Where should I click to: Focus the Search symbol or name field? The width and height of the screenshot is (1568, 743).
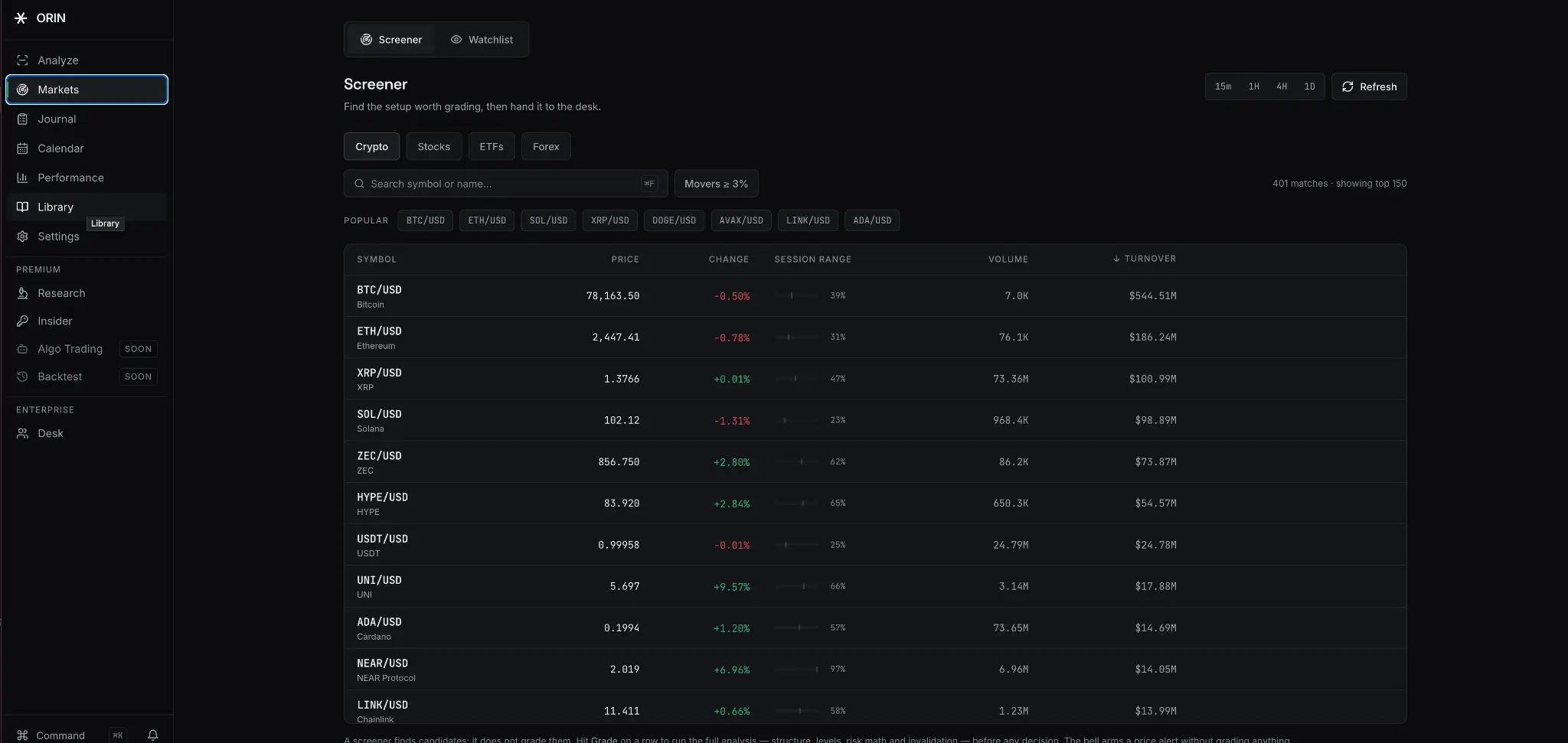coord(505,184)
